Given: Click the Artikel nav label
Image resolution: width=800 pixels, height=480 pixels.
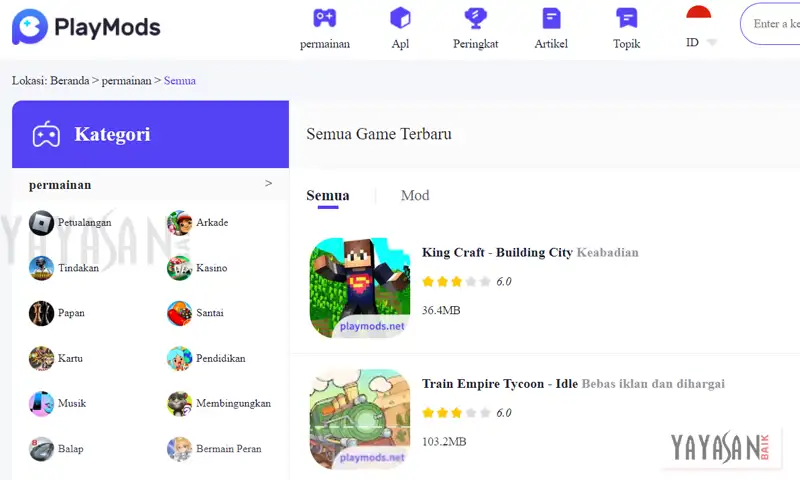Looking at the screenshot, I should [x=551, y=44].
